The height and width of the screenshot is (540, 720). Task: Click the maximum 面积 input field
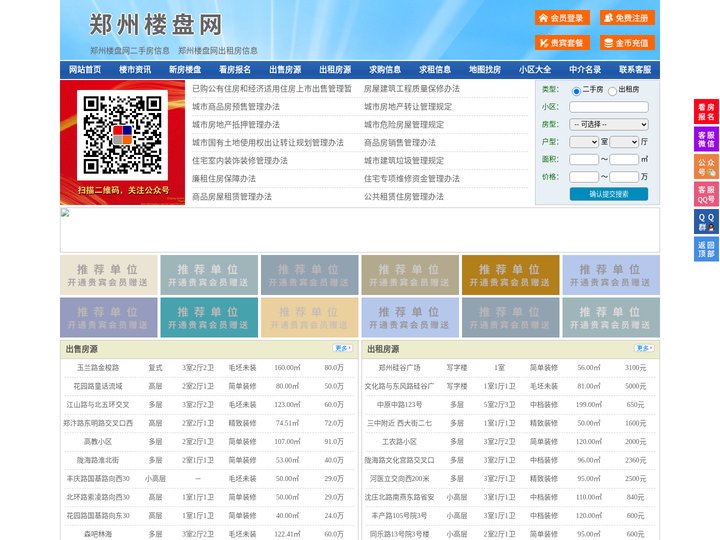tap(624, 159)
